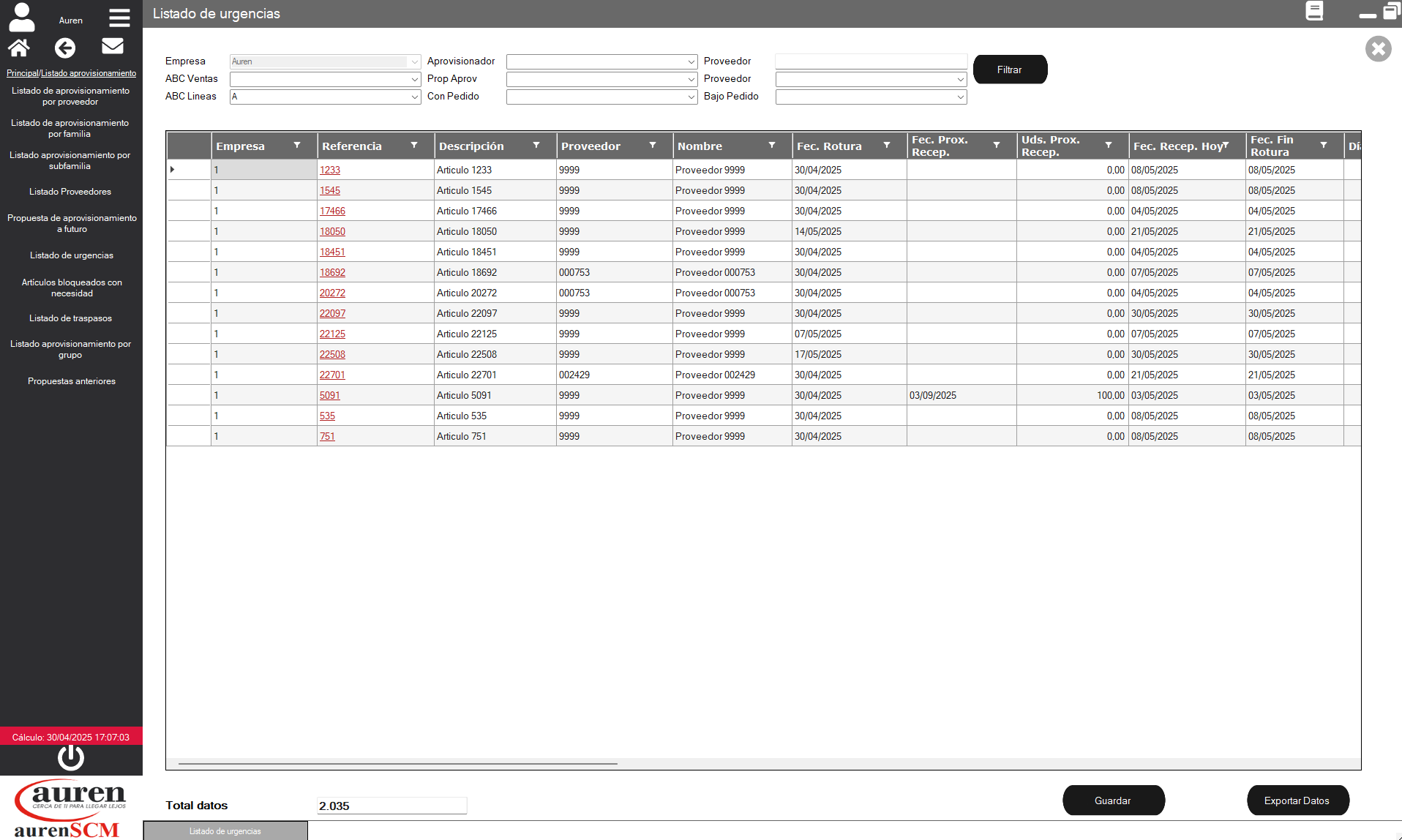The height and width of the screenshot is (840, 1402).
Task: Click the Exportar Datos button
Action: 1297,800
